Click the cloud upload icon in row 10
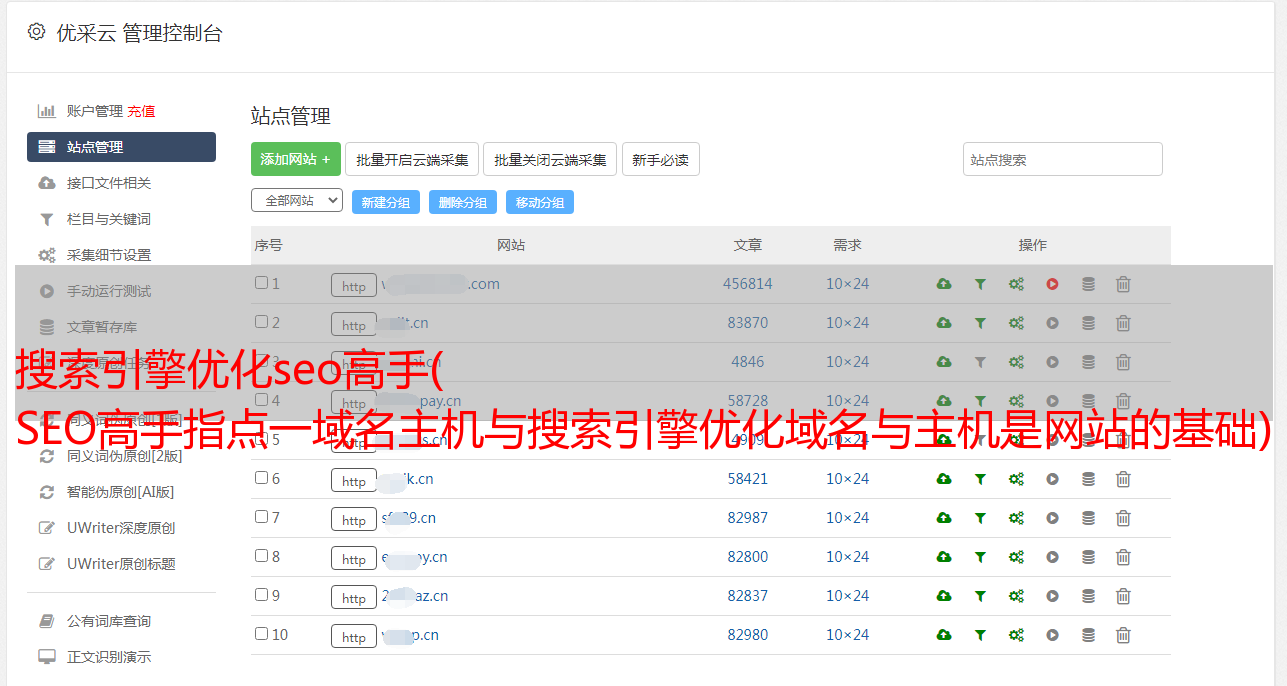The image size is (1287, 686). [x=944, y=635]
